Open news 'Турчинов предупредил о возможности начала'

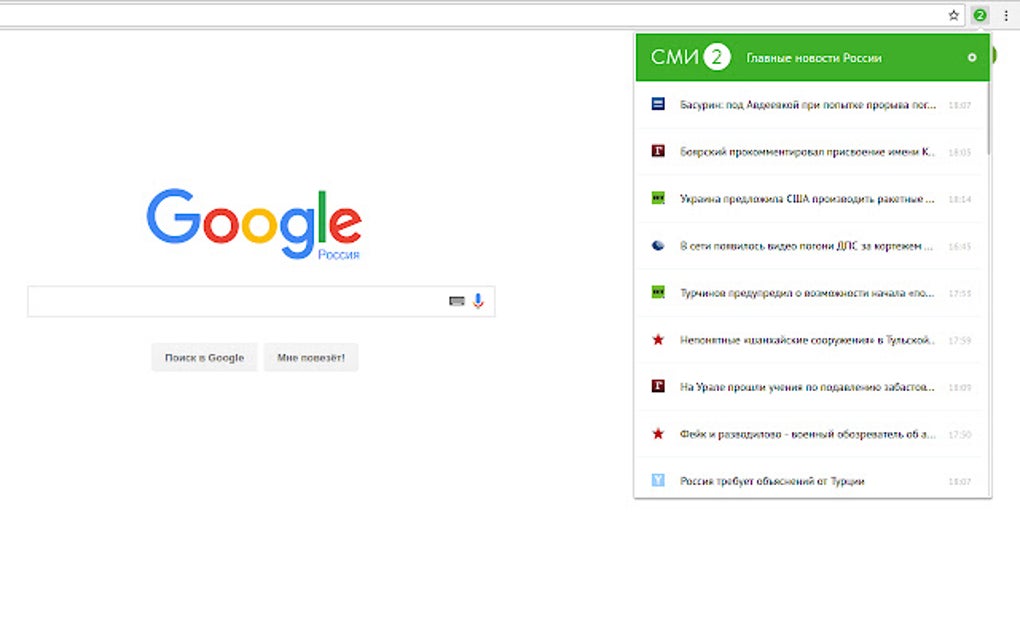pos(807,293)
